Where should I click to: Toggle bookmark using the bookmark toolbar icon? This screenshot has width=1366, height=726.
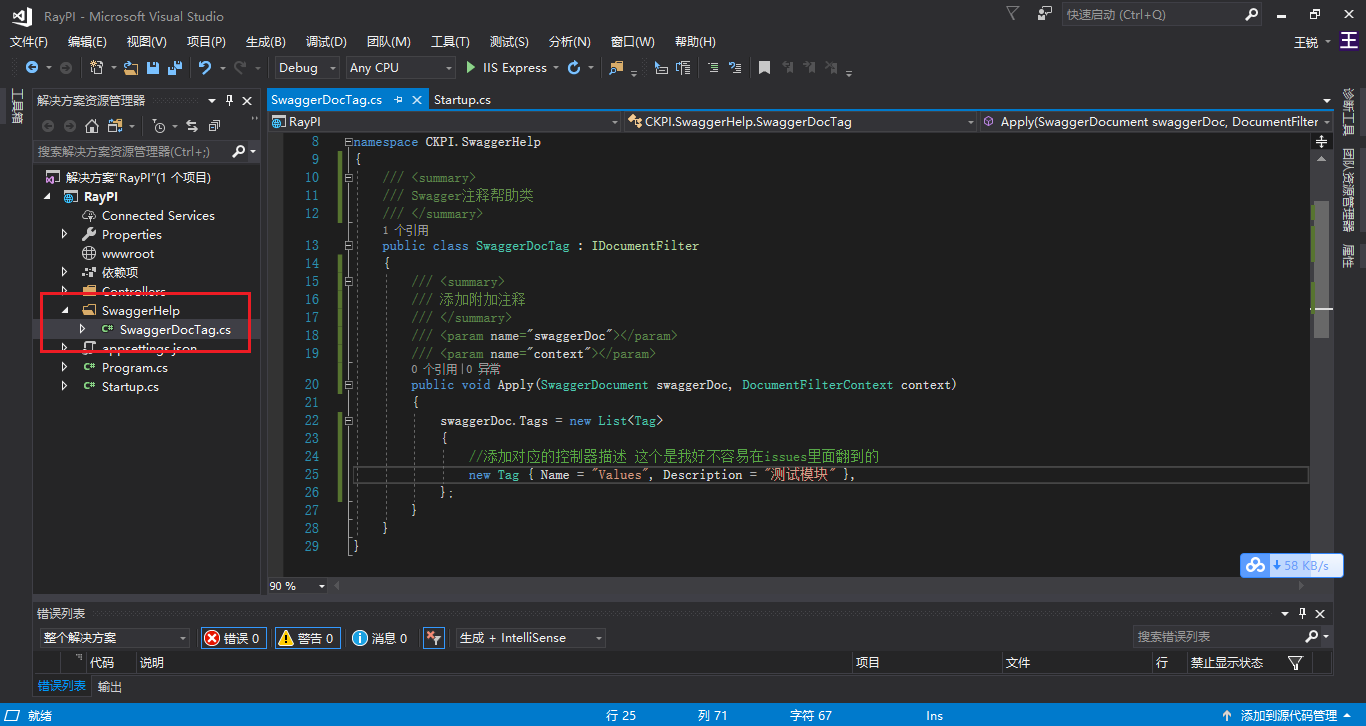[764, 68]
